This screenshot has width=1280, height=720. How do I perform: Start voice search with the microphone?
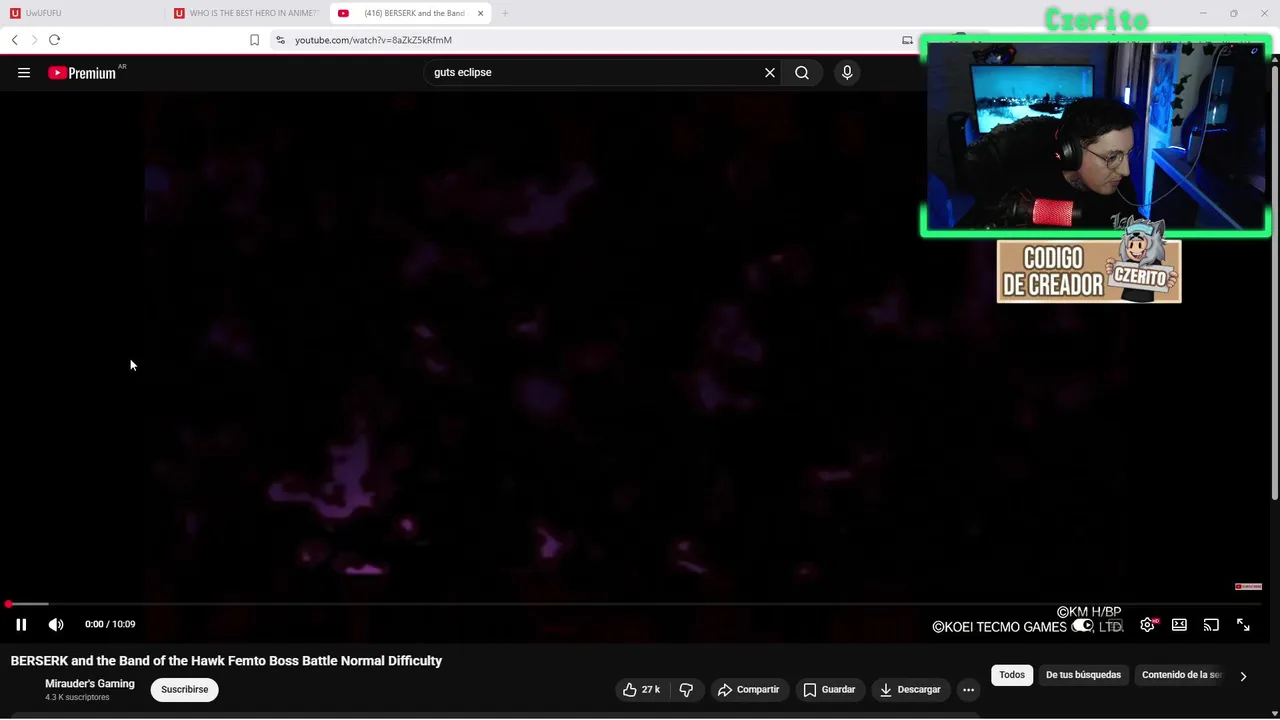[x=847, y=72]
